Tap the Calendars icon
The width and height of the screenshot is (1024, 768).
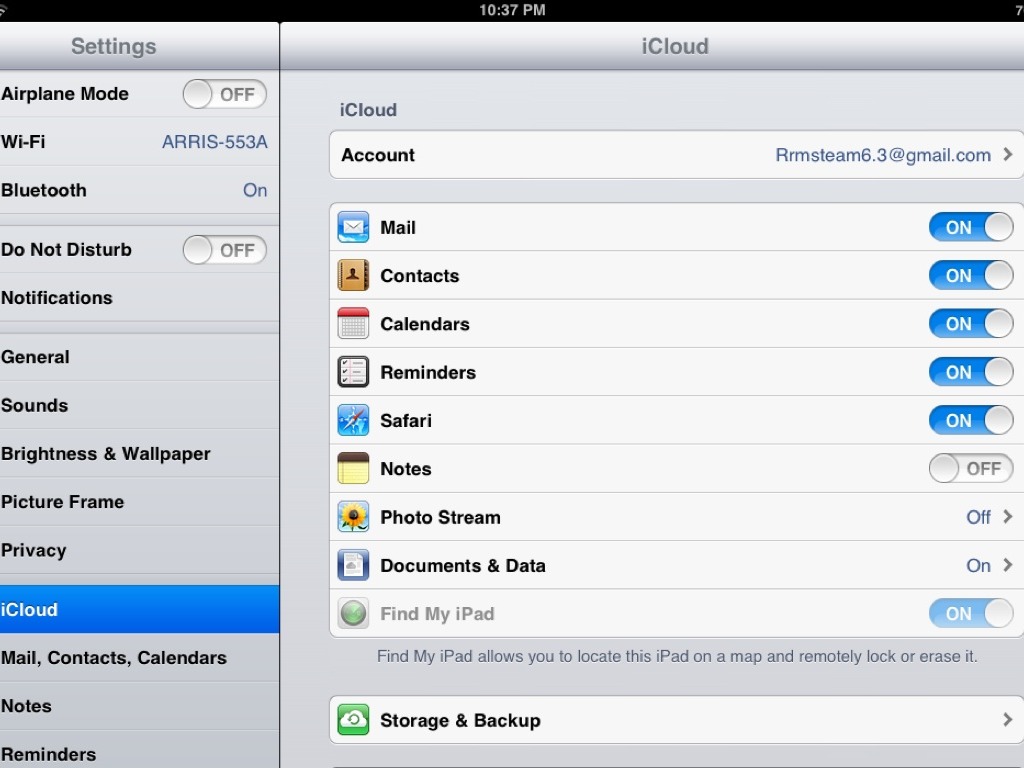(353, 324)
